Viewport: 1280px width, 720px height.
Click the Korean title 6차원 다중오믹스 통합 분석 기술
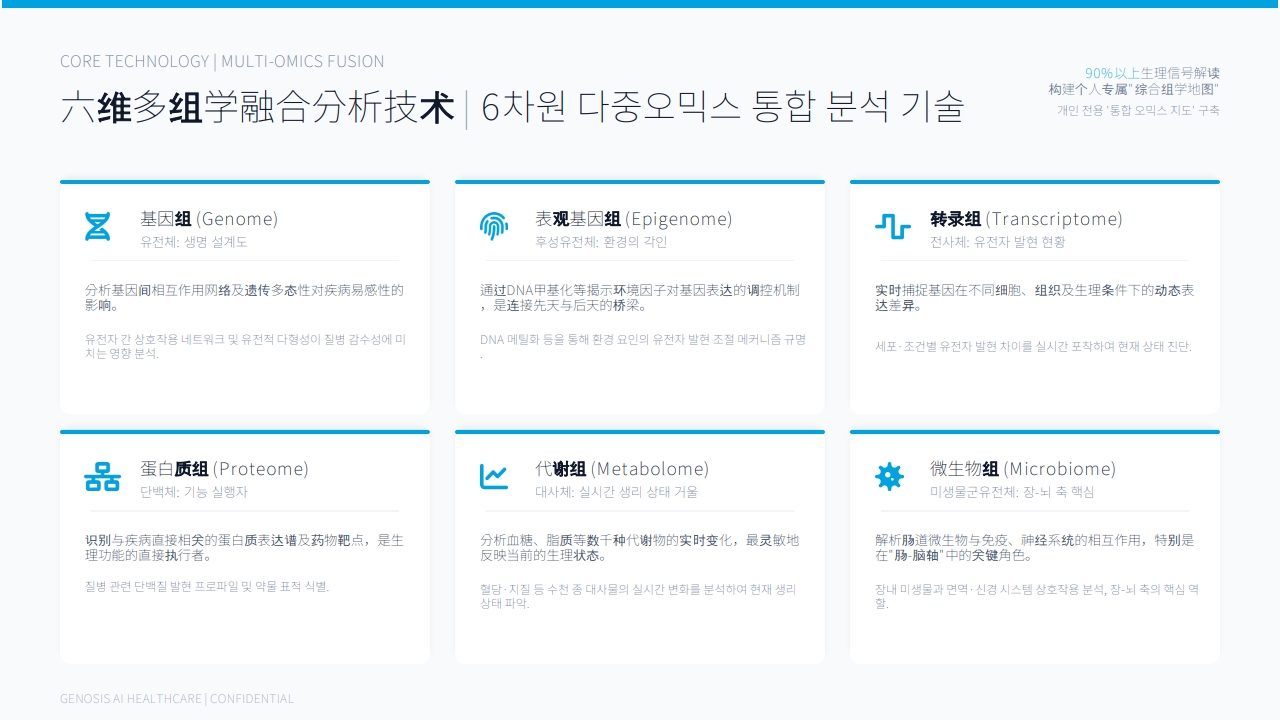[722, 107]
